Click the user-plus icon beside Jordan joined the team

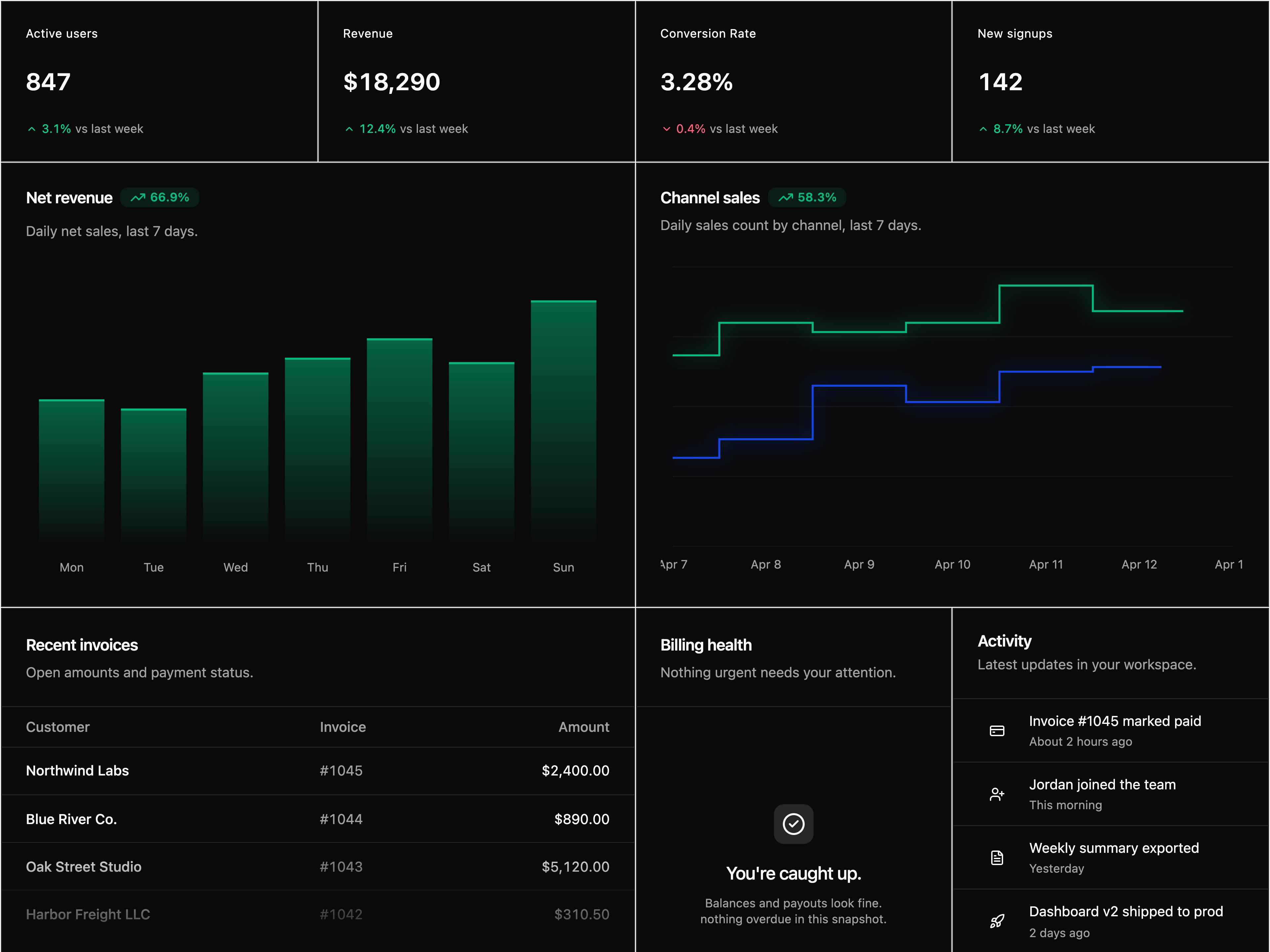click(x=997, y=794)
